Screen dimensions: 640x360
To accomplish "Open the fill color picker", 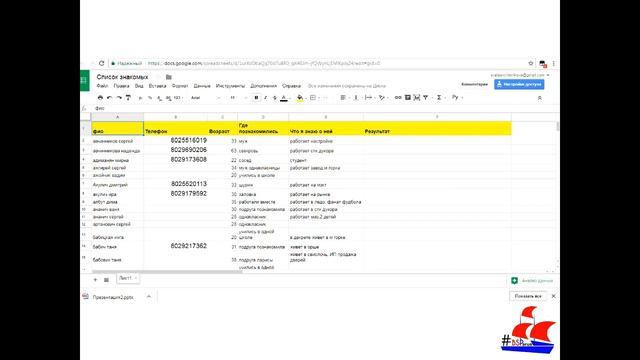I will tap(300, 98).
